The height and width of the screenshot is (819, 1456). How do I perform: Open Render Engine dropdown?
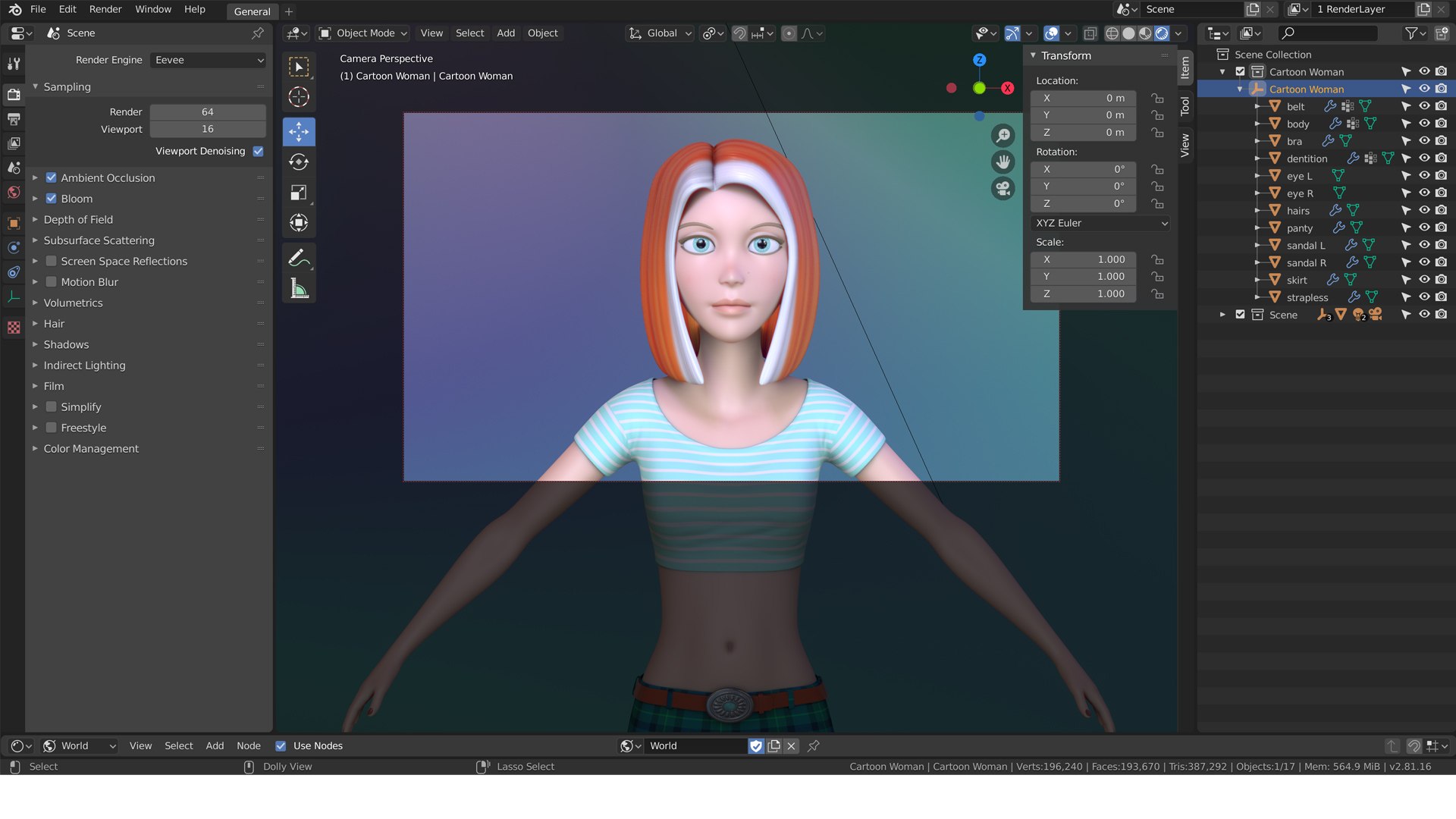[x=209, y=60]
